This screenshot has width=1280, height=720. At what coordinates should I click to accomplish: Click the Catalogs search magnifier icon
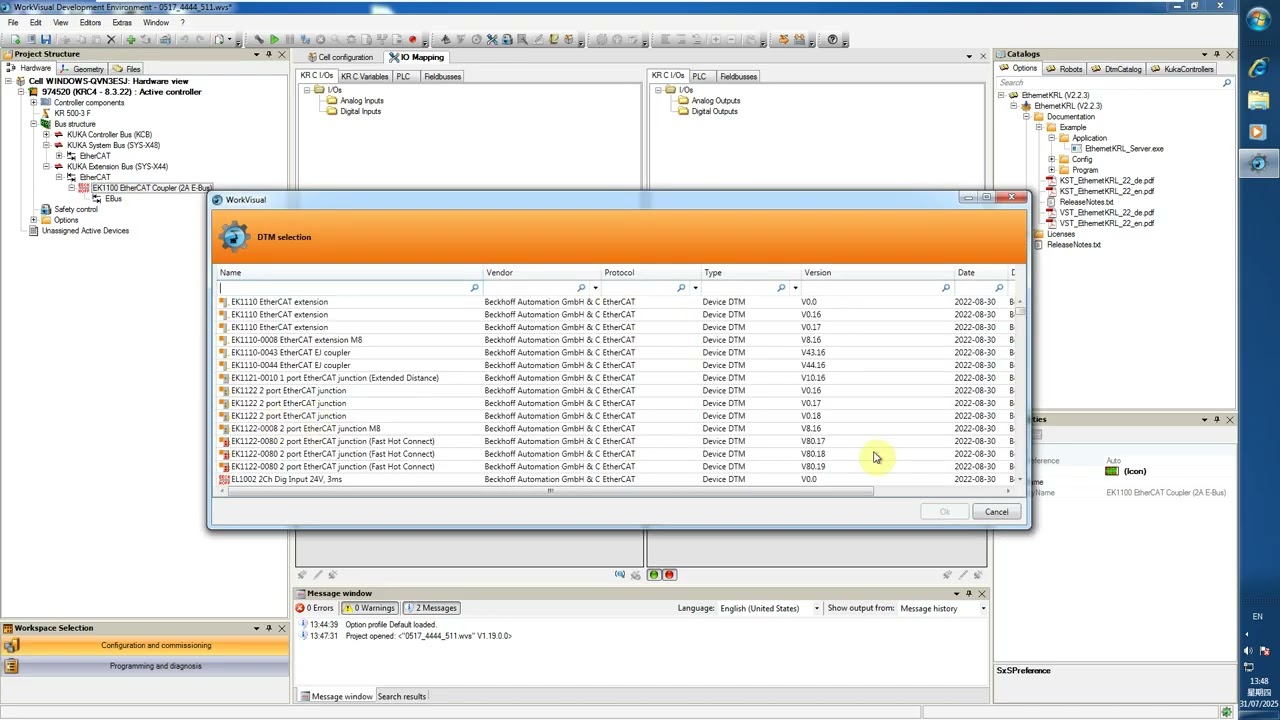tap(1227, 83)
